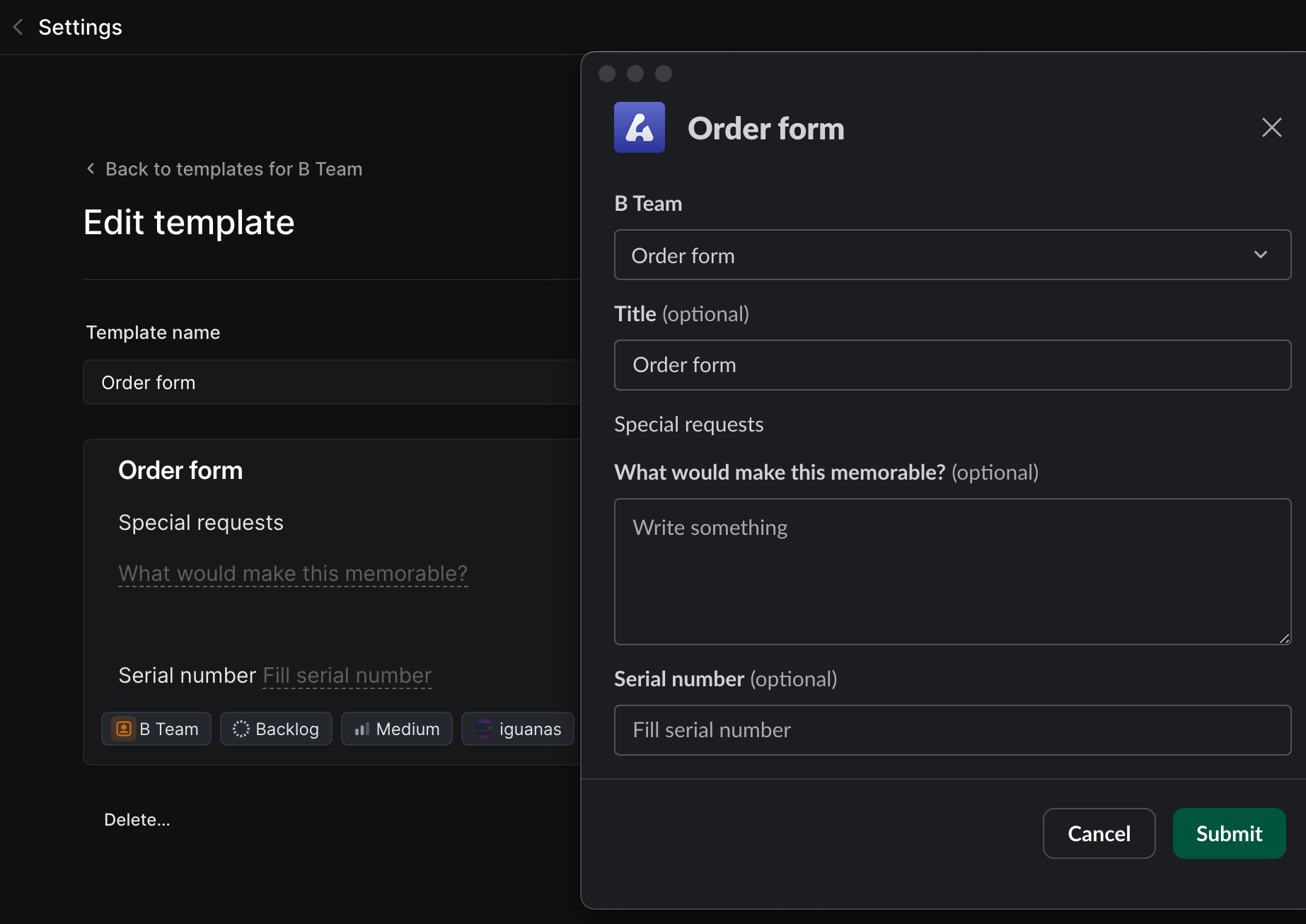Click What would make this memorable placeholder
Image resolution: width=1306 pixels, height=924 pixels.
[292, 573]
